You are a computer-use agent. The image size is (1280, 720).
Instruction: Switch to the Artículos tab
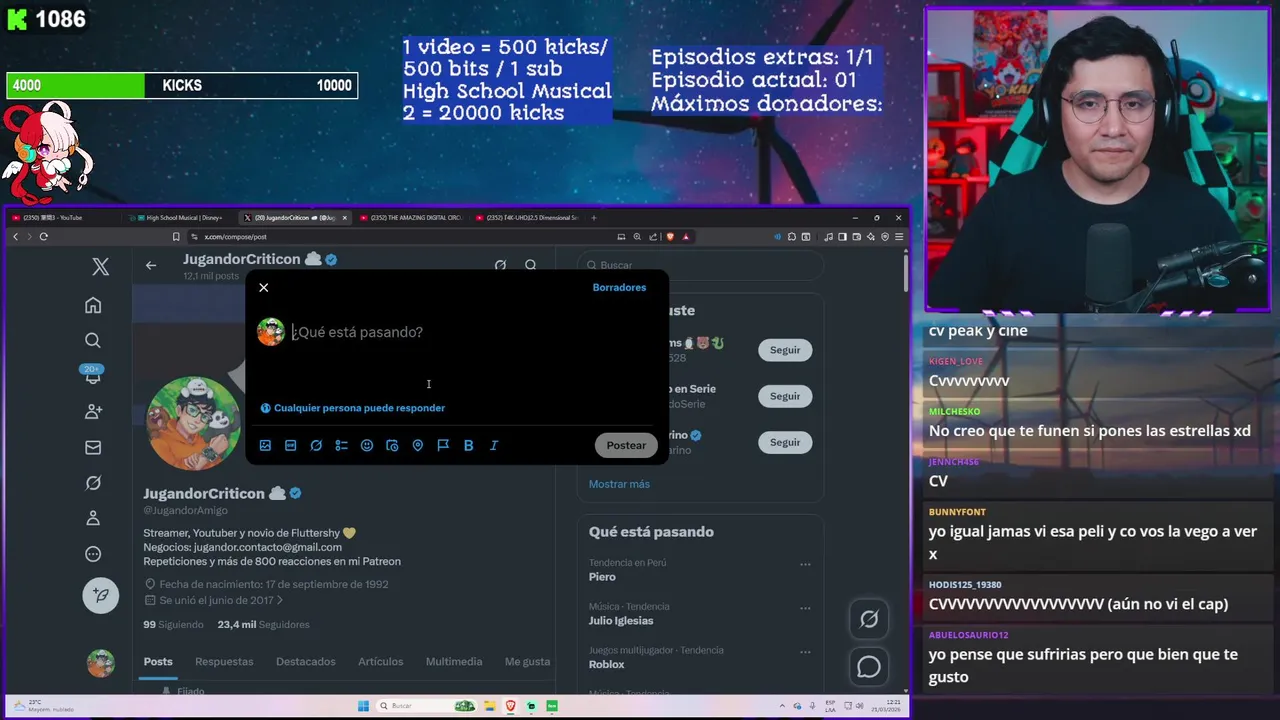pos(381,661)
